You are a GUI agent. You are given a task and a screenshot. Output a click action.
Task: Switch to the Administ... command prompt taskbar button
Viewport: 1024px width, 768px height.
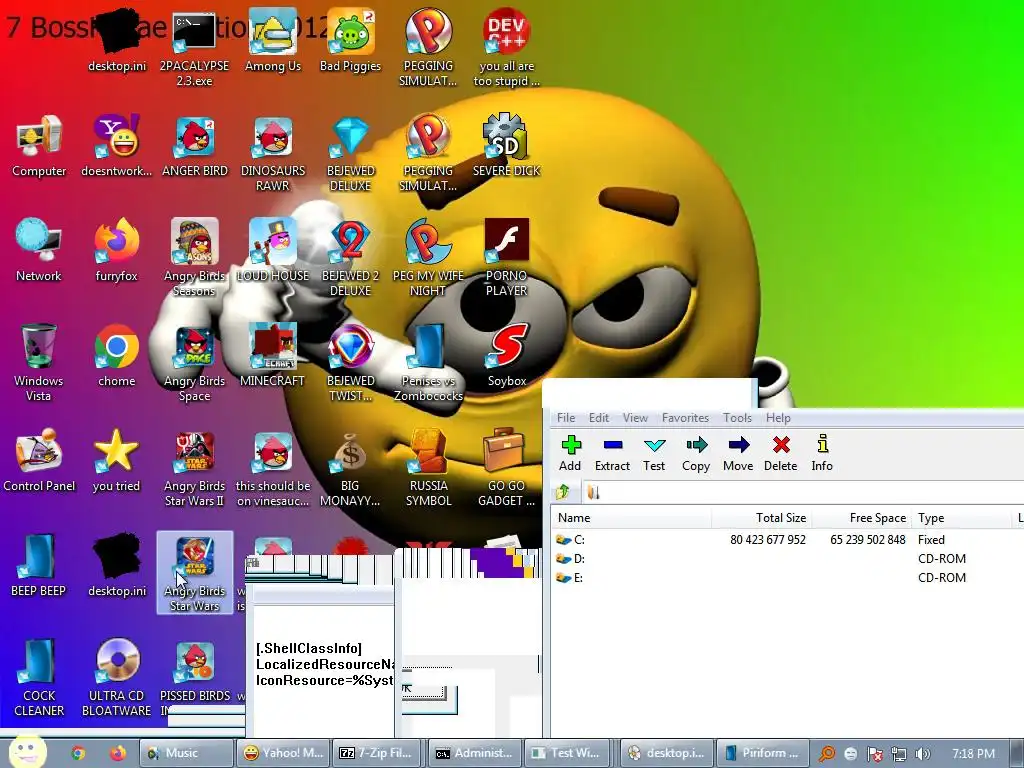point(475,753)
